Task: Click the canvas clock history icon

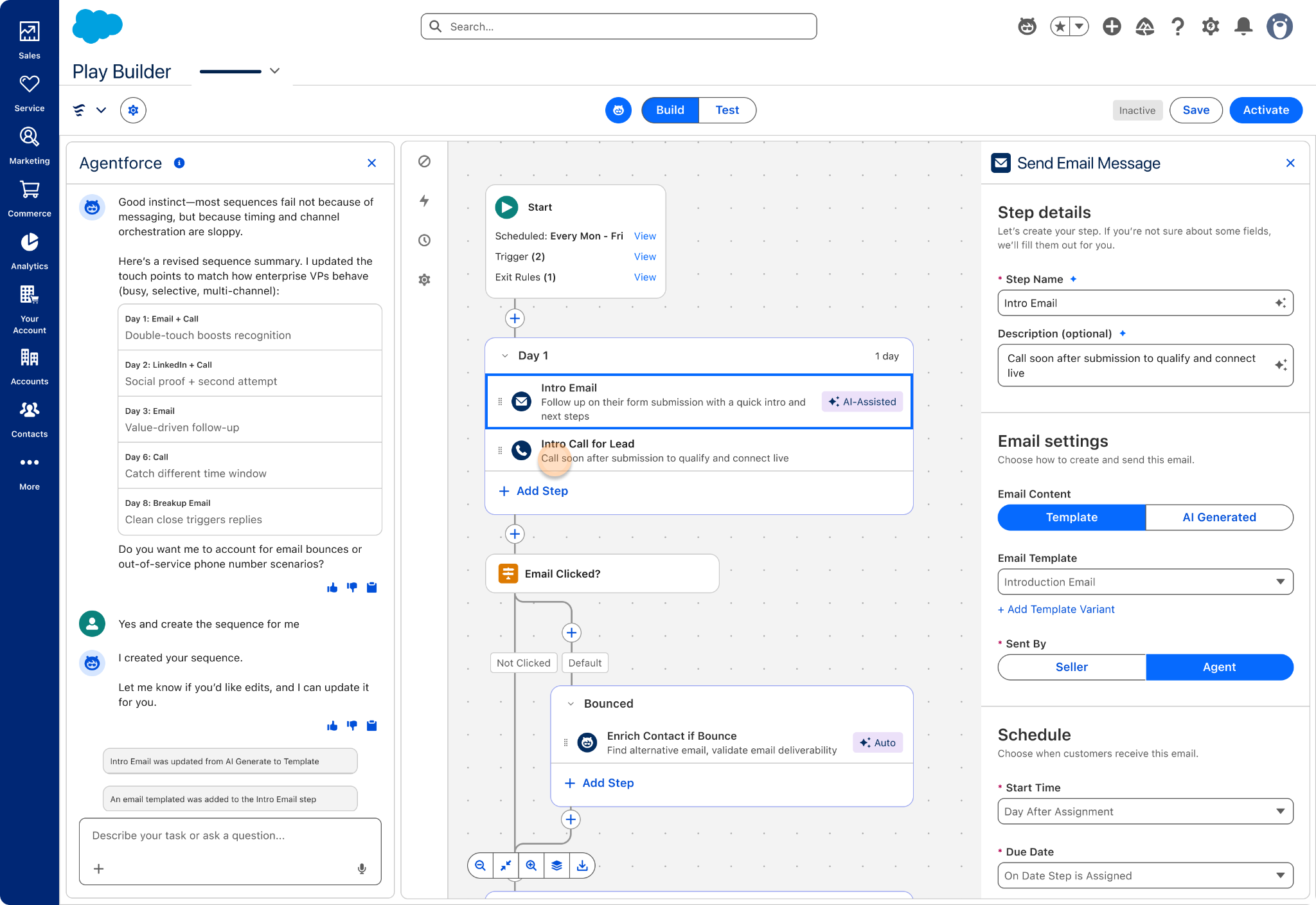Action: pos(424,240)
